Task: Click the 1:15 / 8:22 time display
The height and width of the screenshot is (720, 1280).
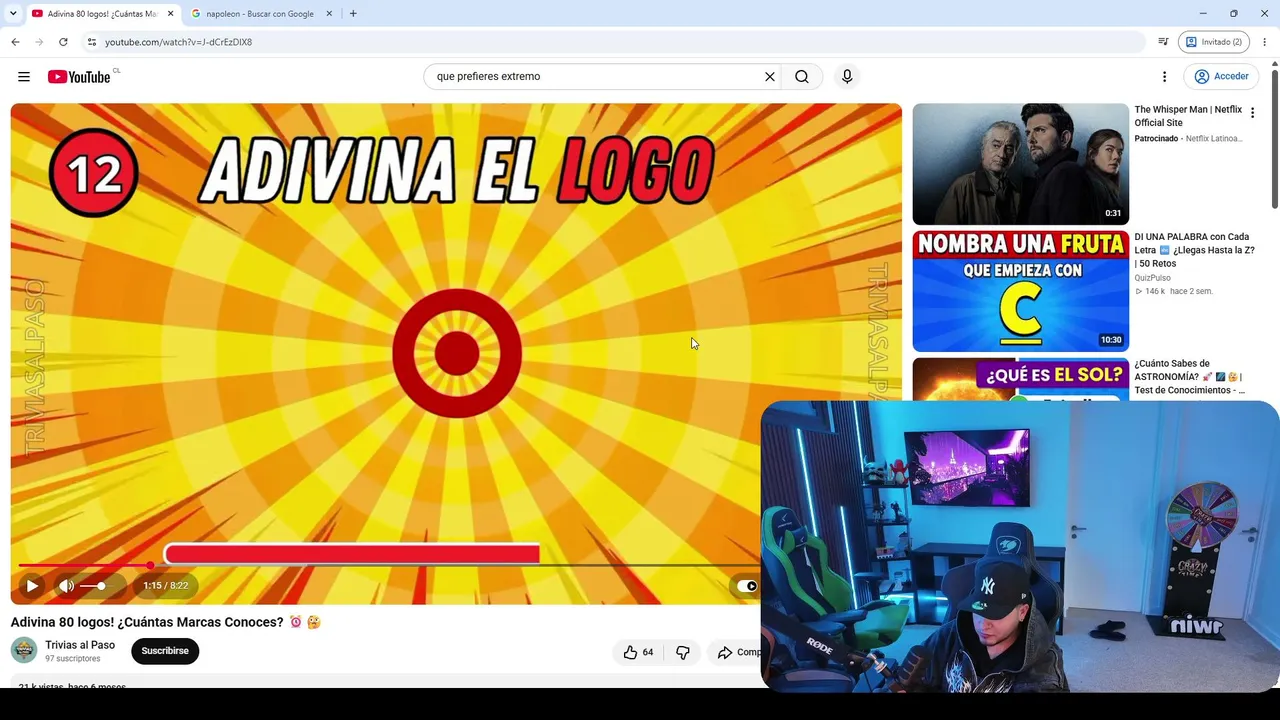Action: pyautogui.click(x=165, y=586)
